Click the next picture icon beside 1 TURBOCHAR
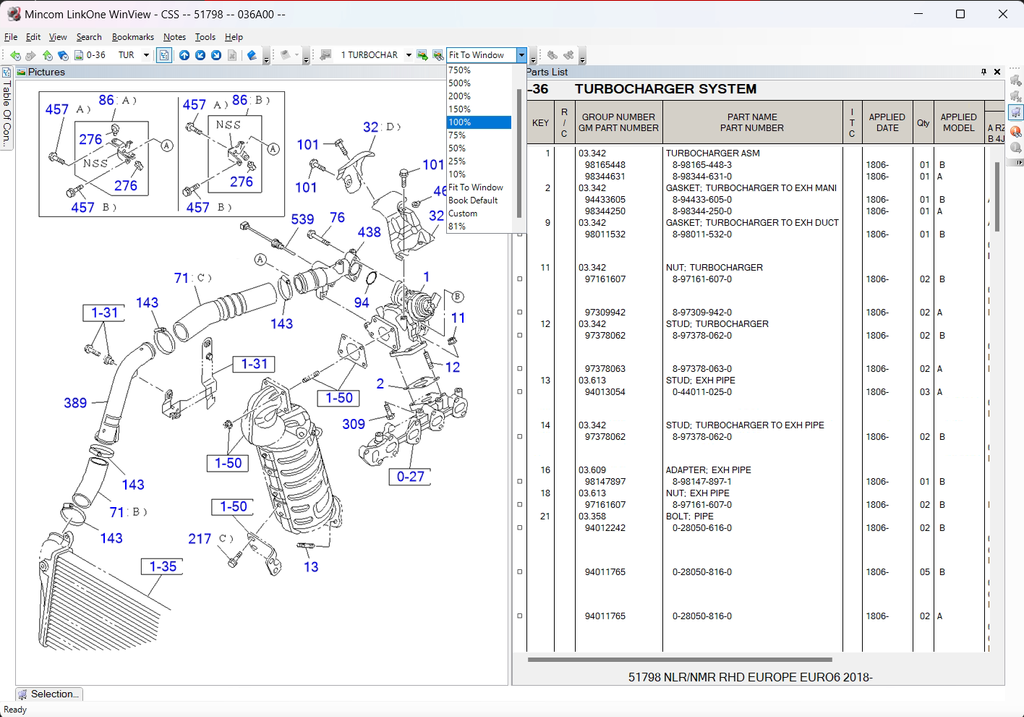Image resolution: width=1024 pixels, height=717 pixels. 422,55
